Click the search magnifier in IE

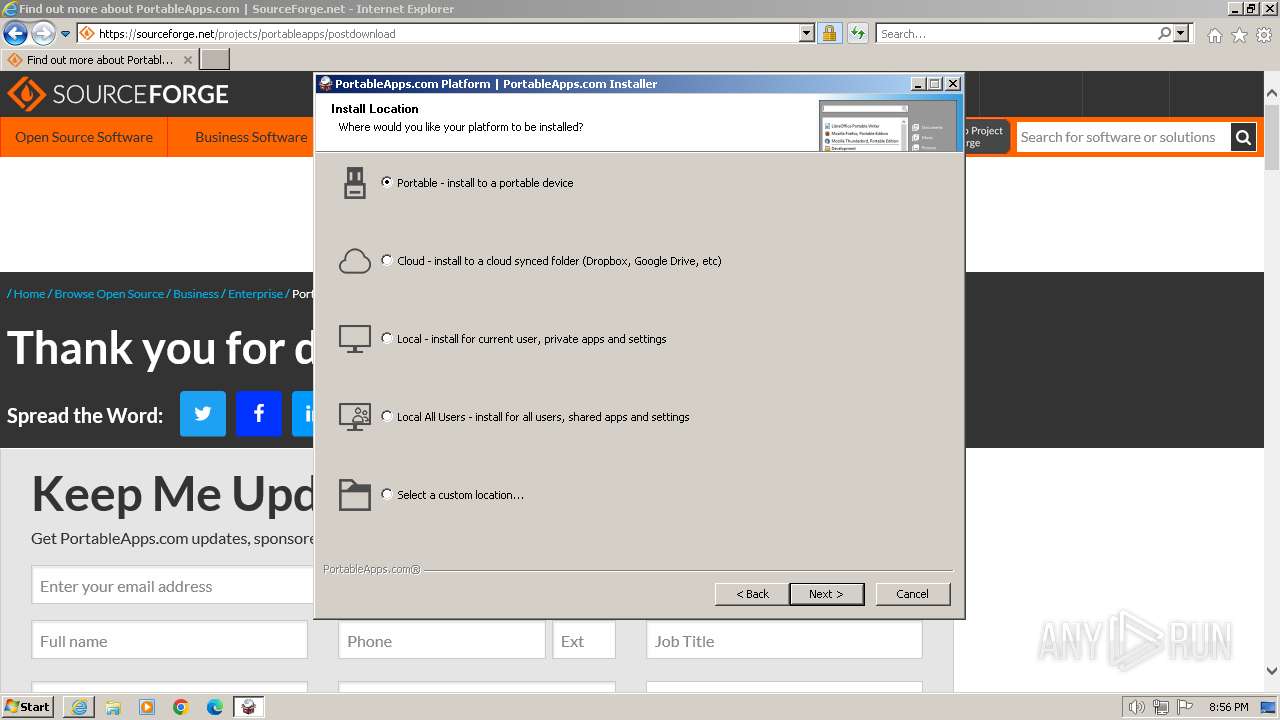pyautogui.click(x=1164, y=34)
